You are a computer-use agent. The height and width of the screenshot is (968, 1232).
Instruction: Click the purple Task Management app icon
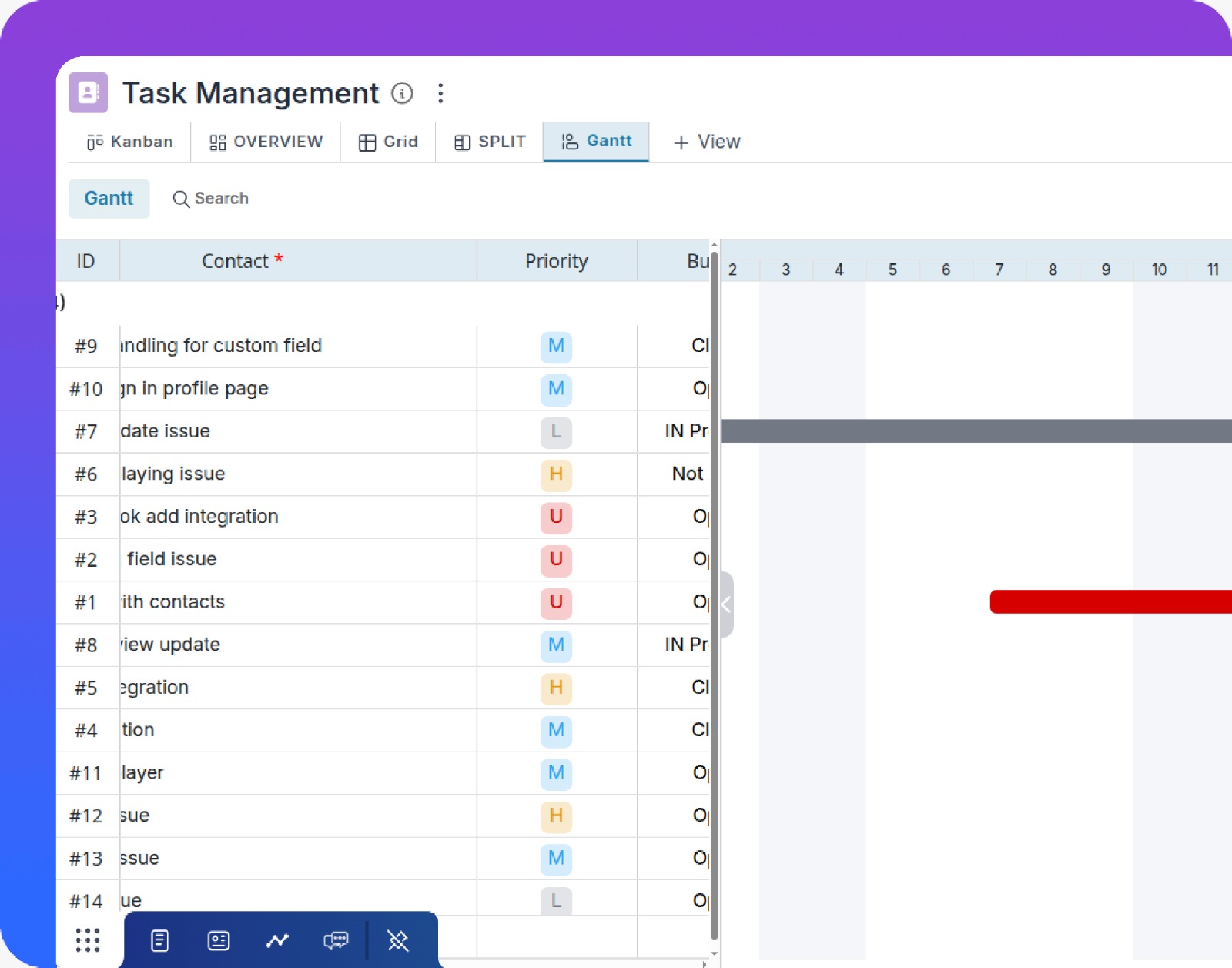(87, 92)
